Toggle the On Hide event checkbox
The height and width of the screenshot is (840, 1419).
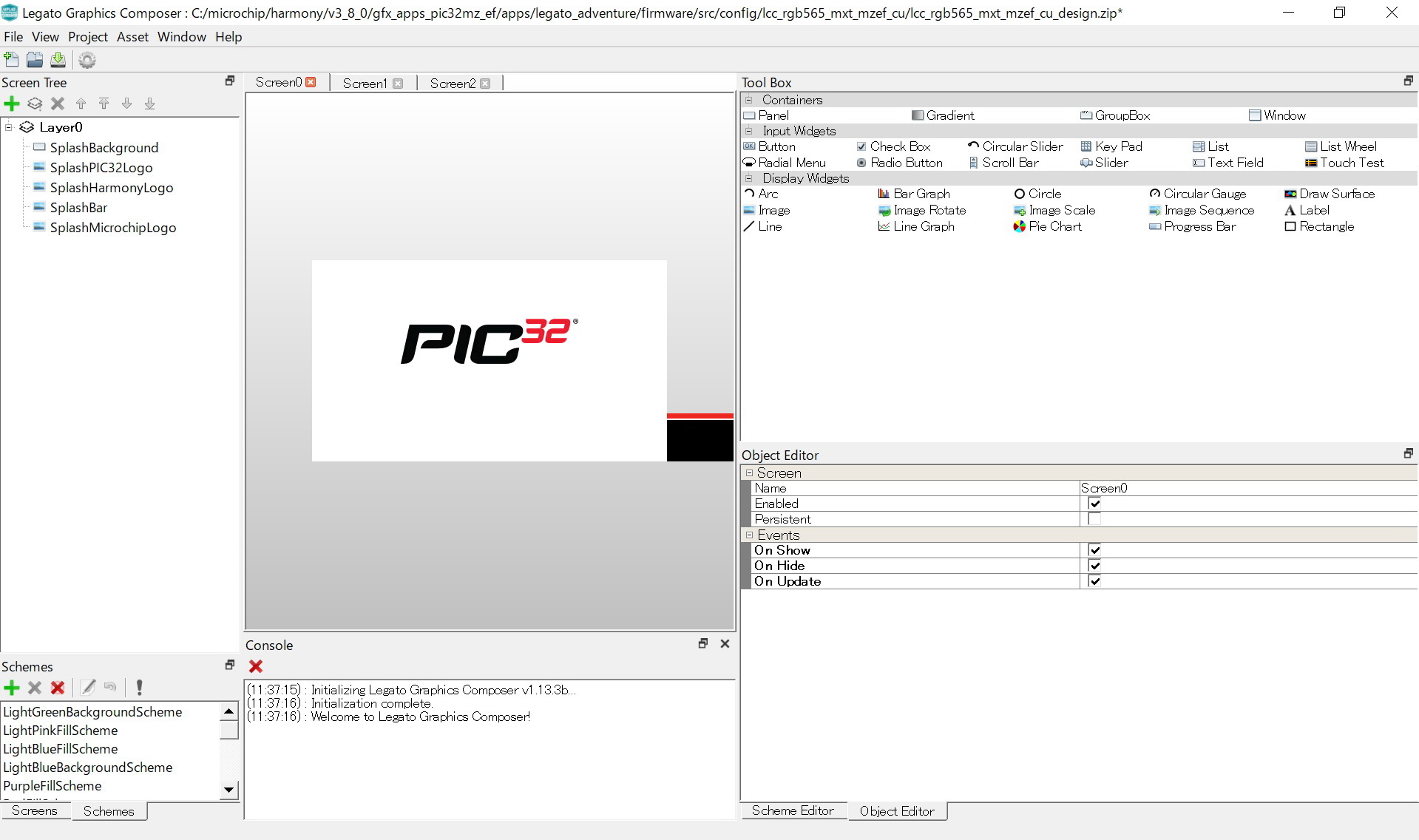click(x=1094, y=566)
